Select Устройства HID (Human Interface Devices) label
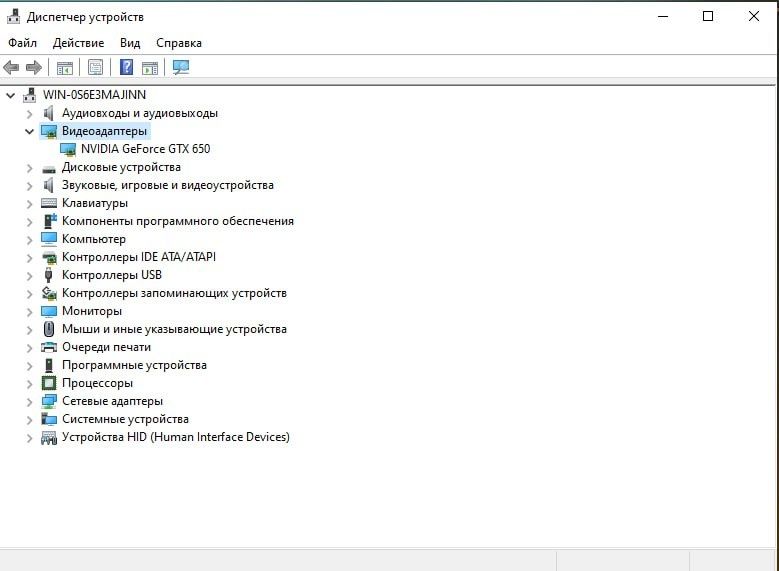This screenshot has height=571, width=779. (x=176, y=437)
